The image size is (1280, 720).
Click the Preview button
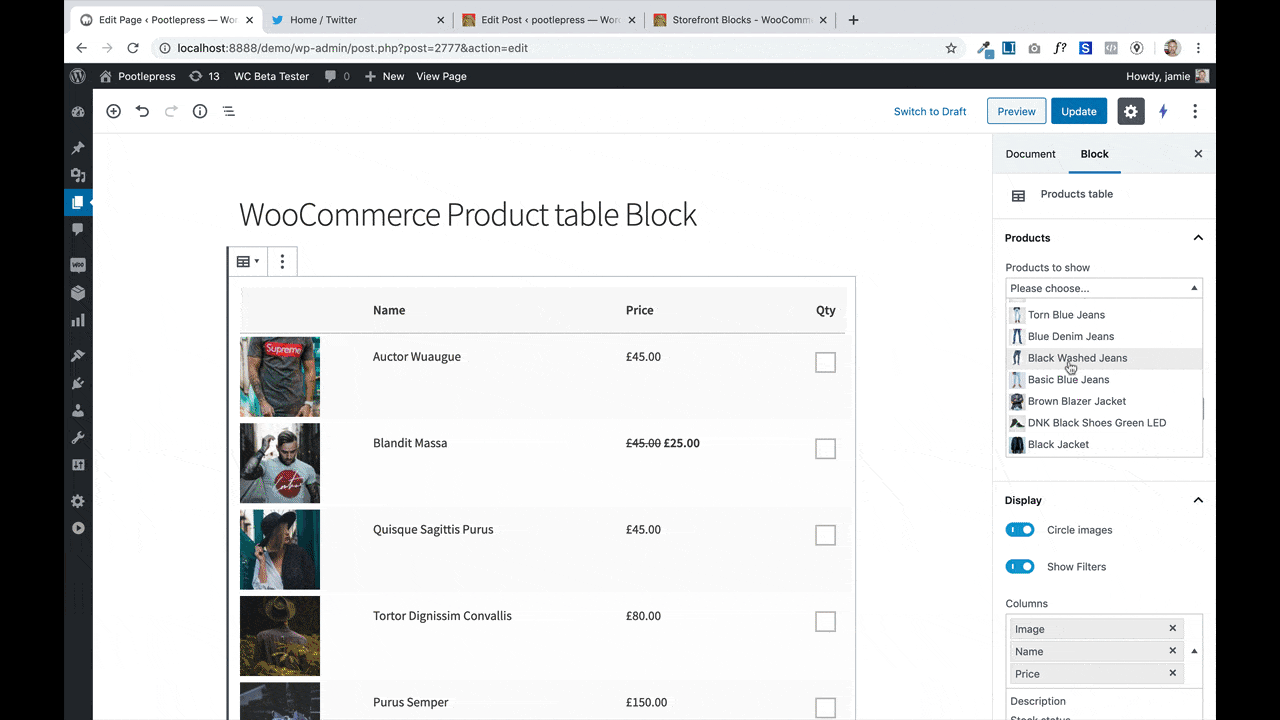(x=1016, y=111)
